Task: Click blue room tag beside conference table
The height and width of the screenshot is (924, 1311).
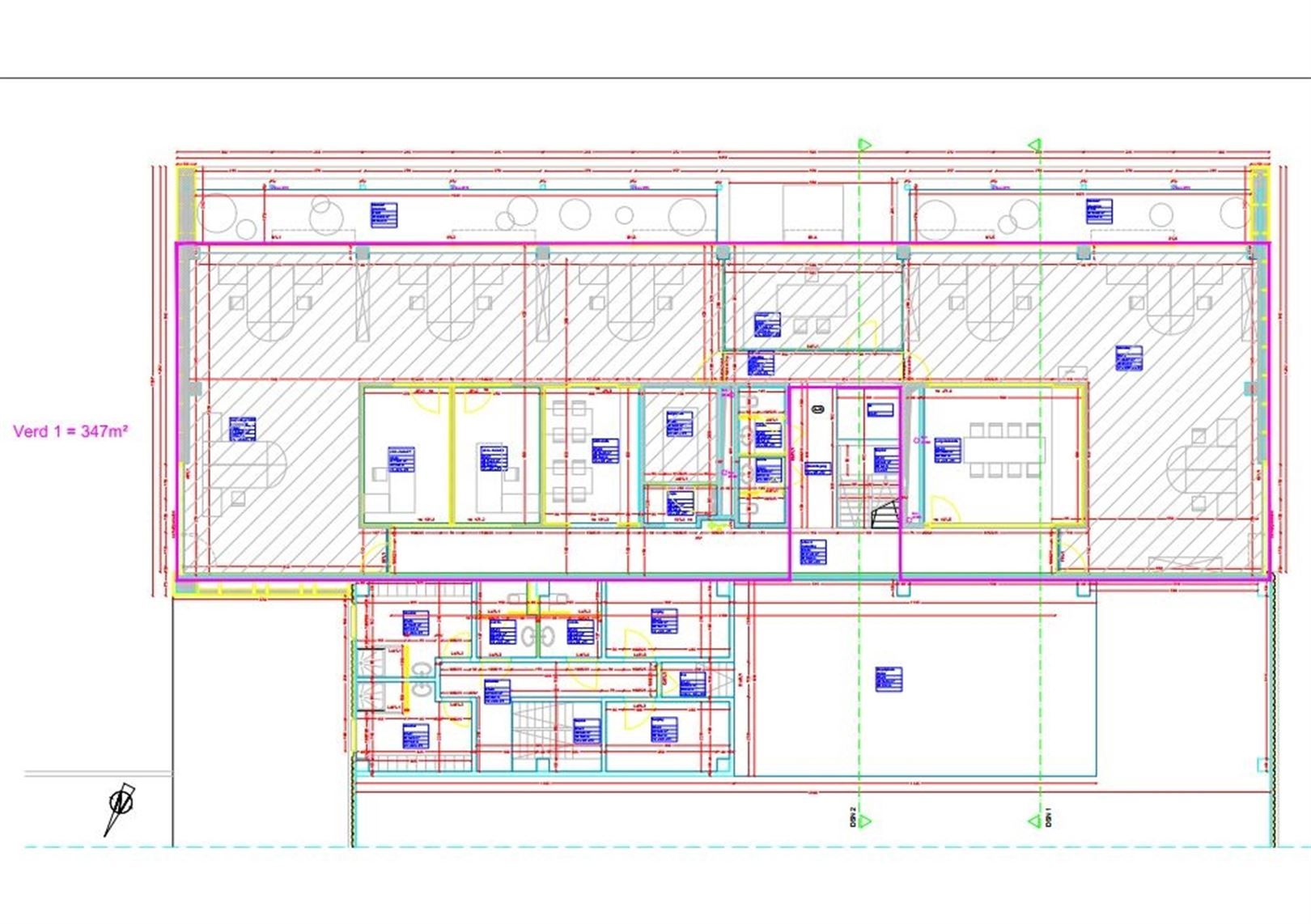Action: click(x=947, y=450)
